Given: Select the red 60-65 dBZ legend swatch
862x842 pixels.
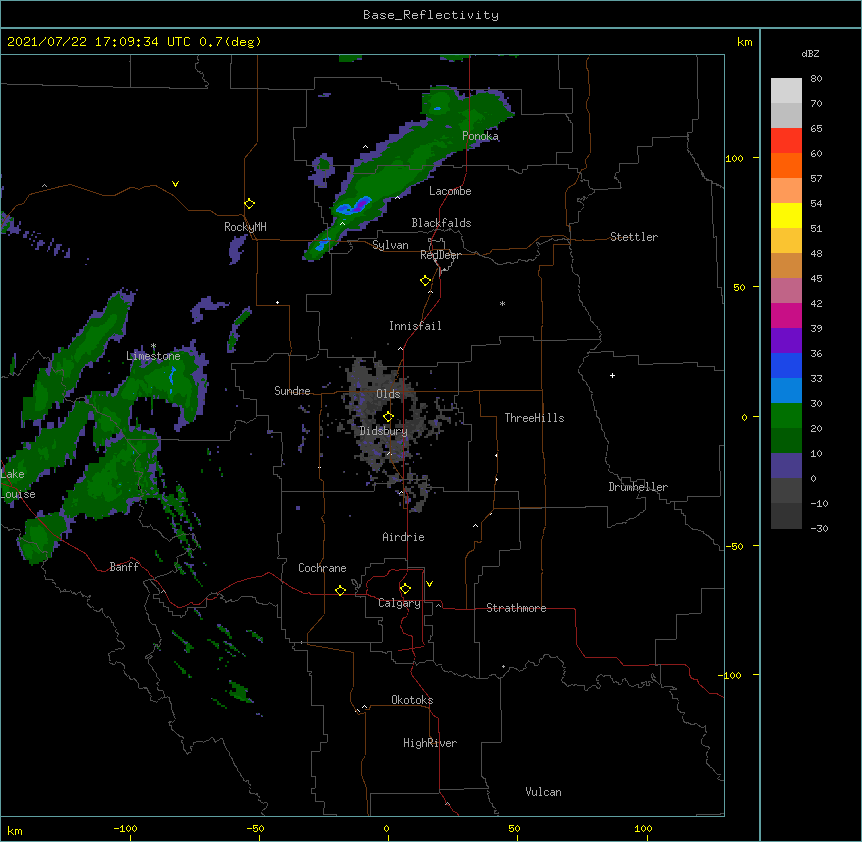Looking at the screenshot, I should (x=786, y=140).
